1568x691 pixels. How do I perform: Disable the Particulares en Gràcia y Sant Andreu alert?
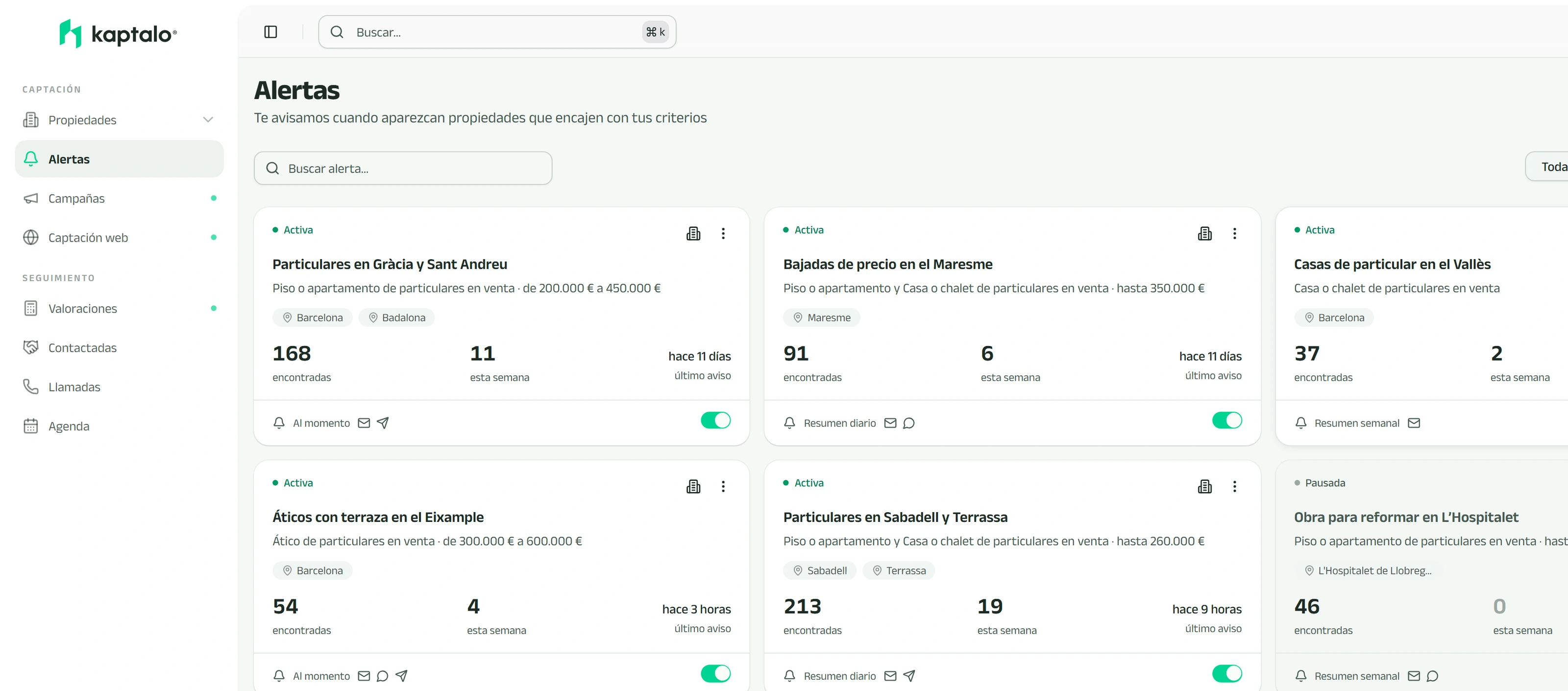(715, 420)
